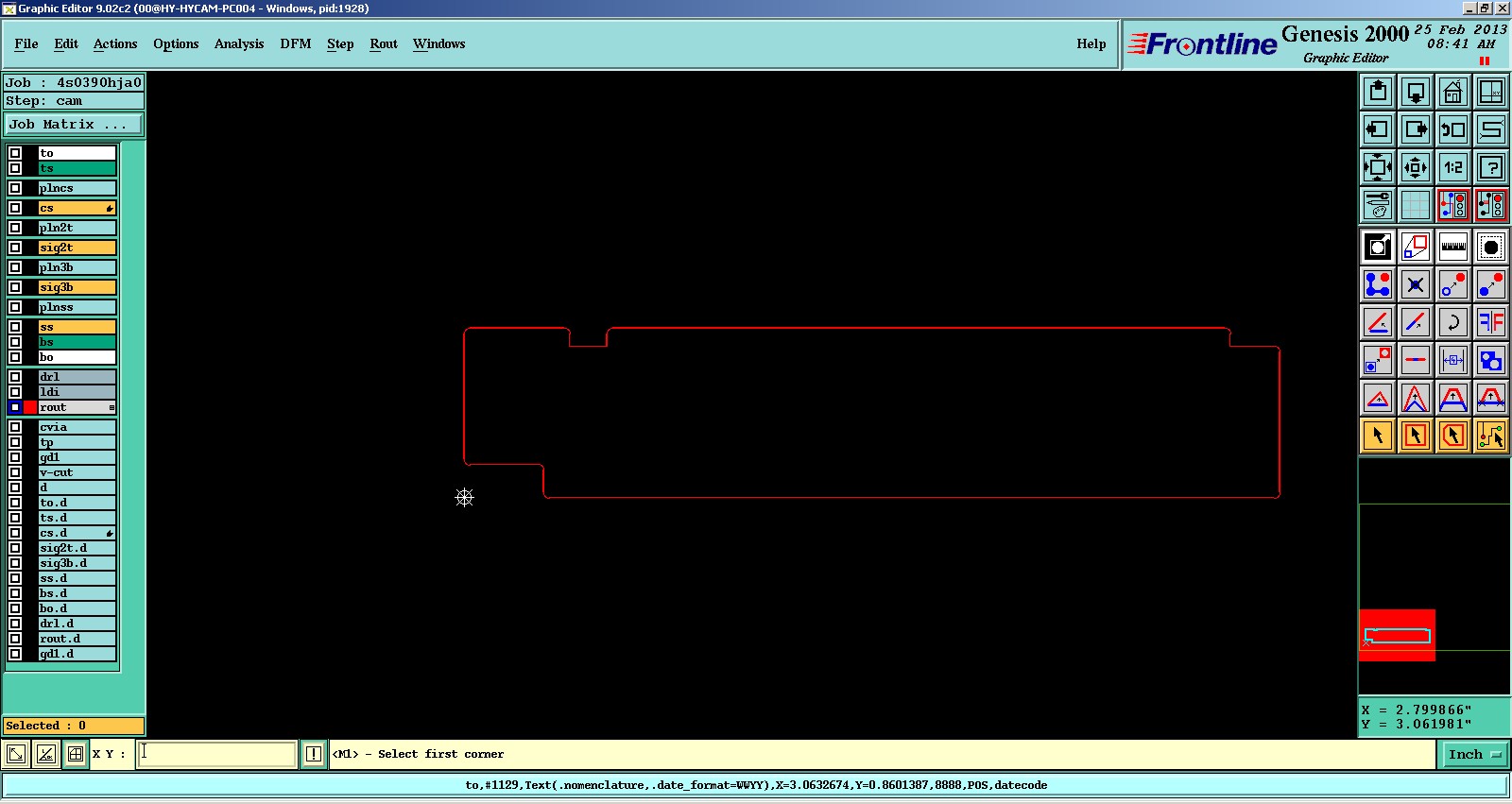Toggle display checkbox for layer cs
Screen dimensions: 1512x804
click(15, 208)
